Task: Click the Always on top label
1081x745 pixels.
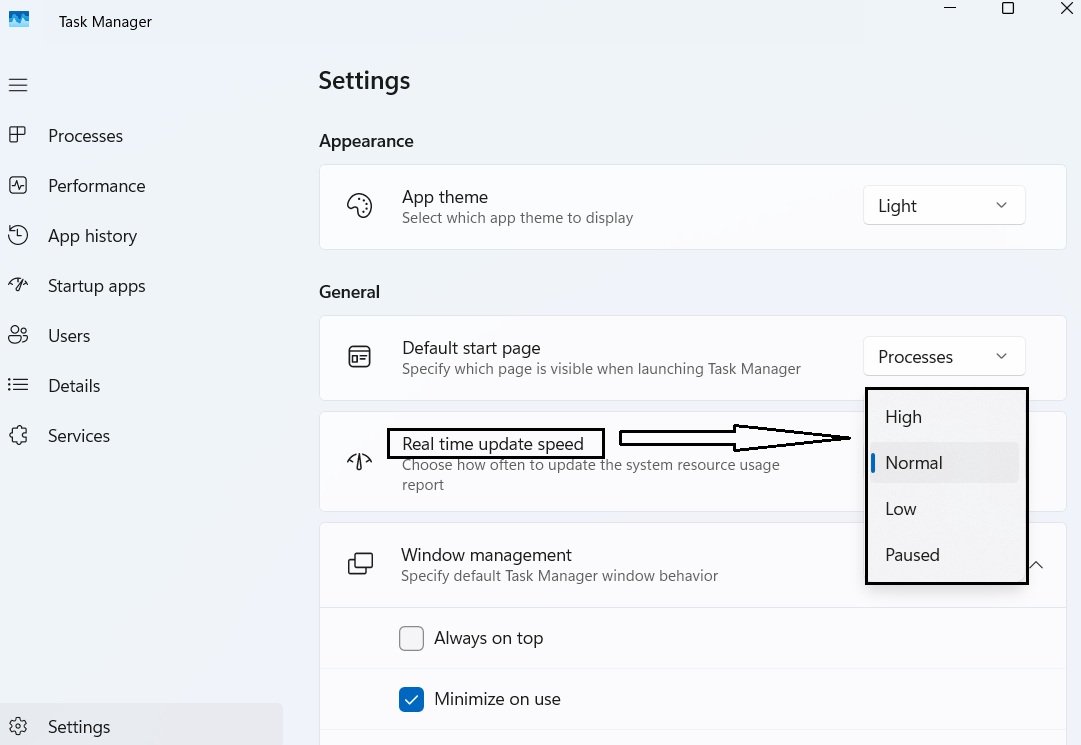Action: pos(488,638)
